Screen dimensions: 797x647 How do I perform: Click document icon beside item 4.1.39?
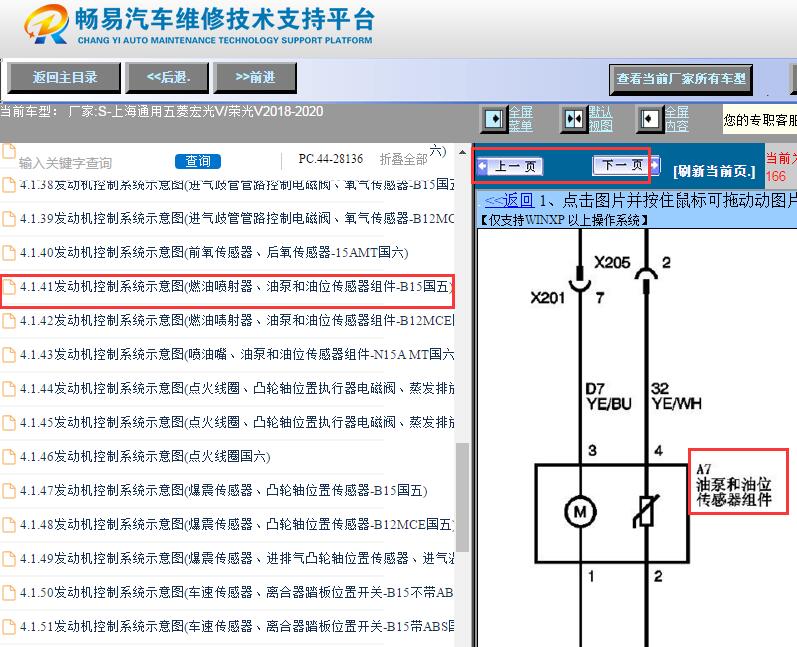point(9,219)
